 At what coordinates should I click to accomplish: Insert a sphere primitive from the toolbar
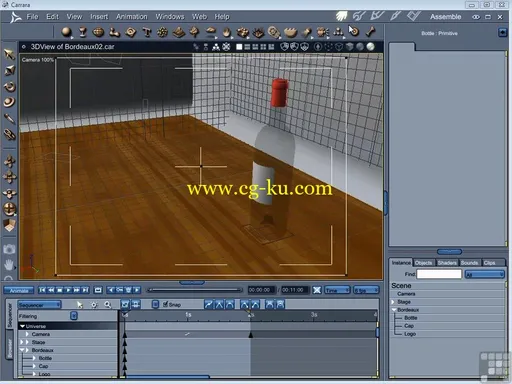[66, 32]
